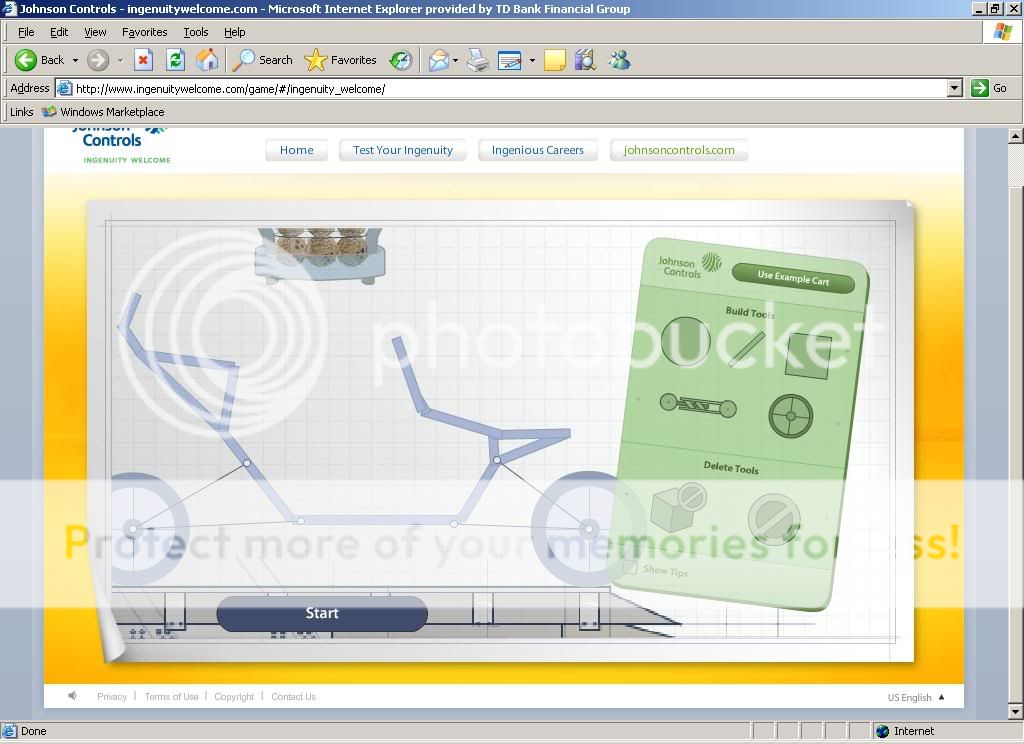Open the Copyright footer link

pyautogui.click(x=234, y=697)
